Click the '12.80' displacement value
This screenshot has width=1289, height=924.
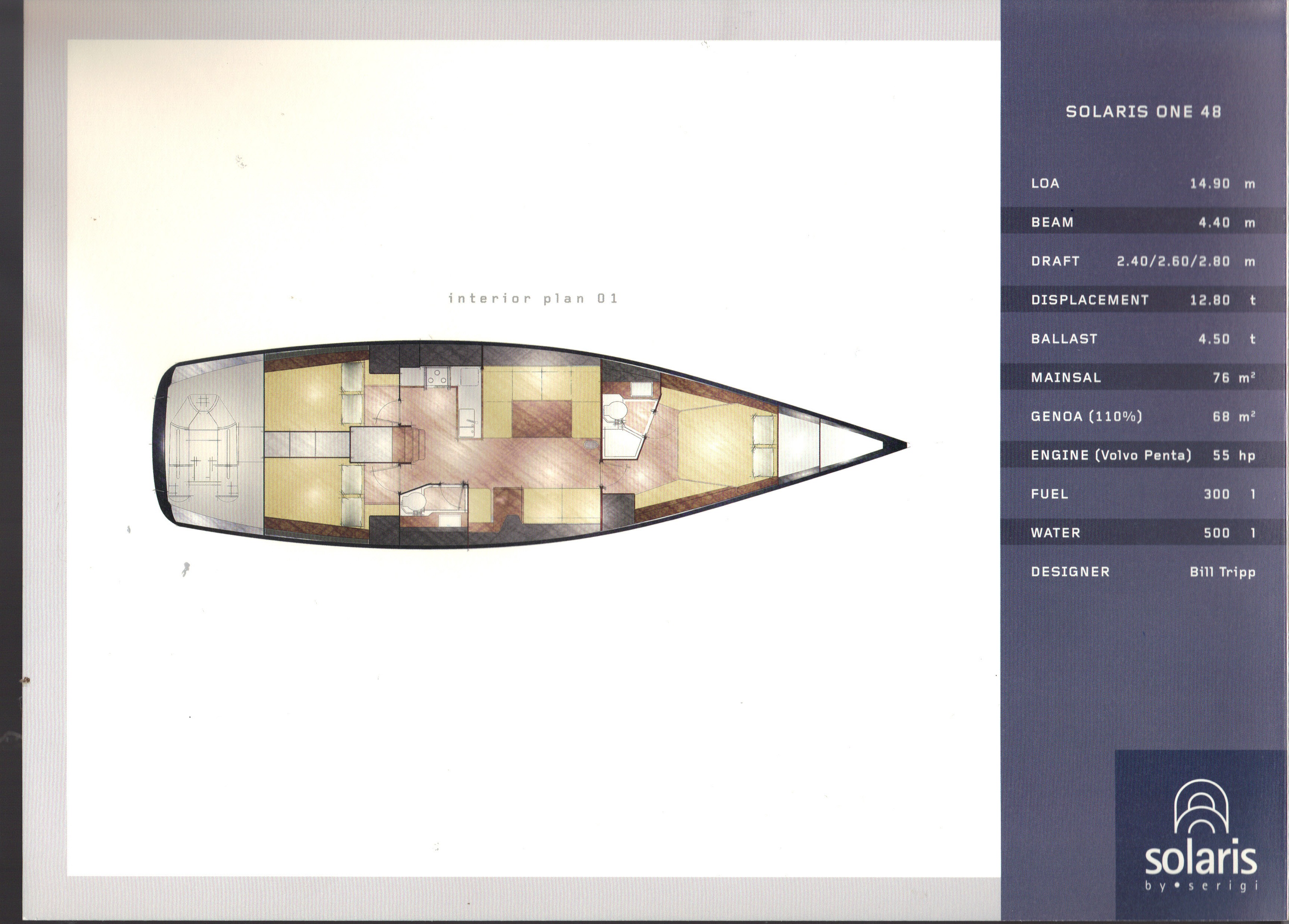click(x=1210, y=300)
